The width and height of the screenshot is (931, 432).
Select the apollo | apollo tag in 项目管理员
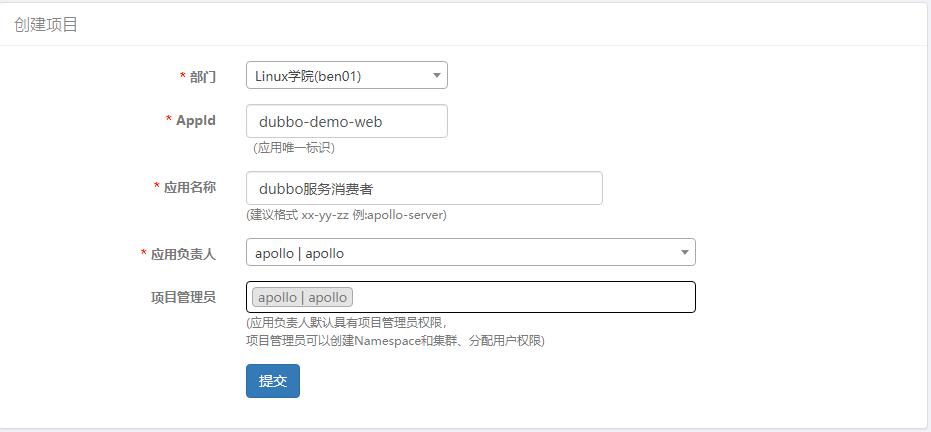tap(302, 297)
